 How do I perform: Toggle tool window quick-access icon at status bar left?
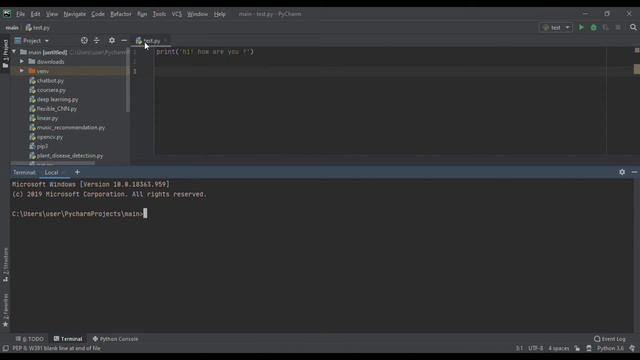[x=5, y=348]
